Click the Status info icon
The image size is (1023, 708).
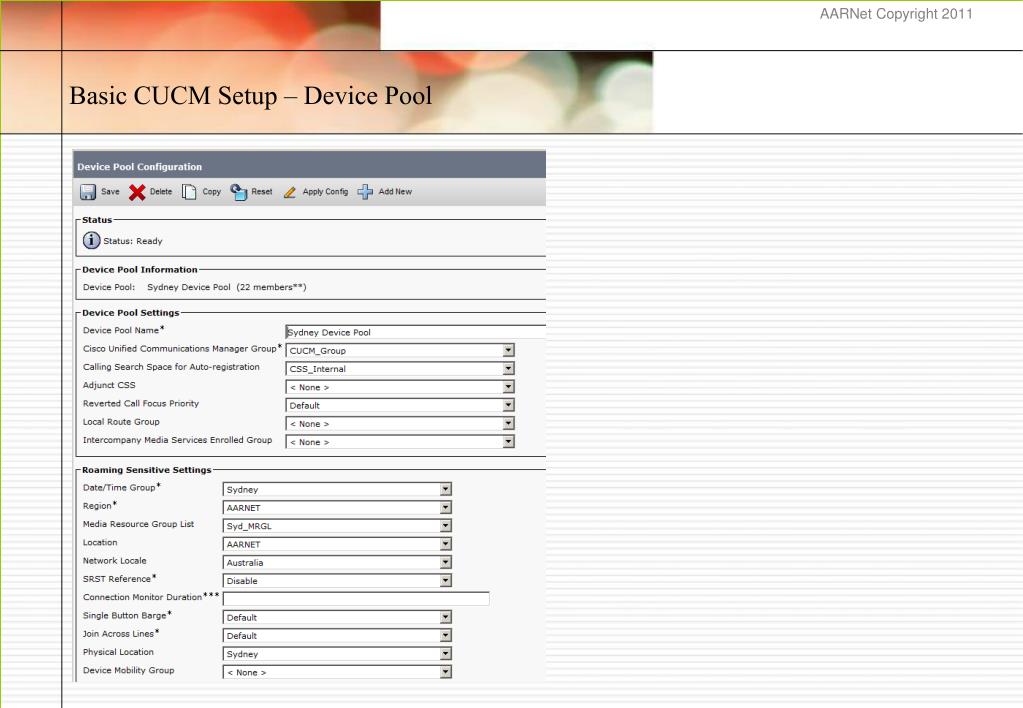[92, 240]
